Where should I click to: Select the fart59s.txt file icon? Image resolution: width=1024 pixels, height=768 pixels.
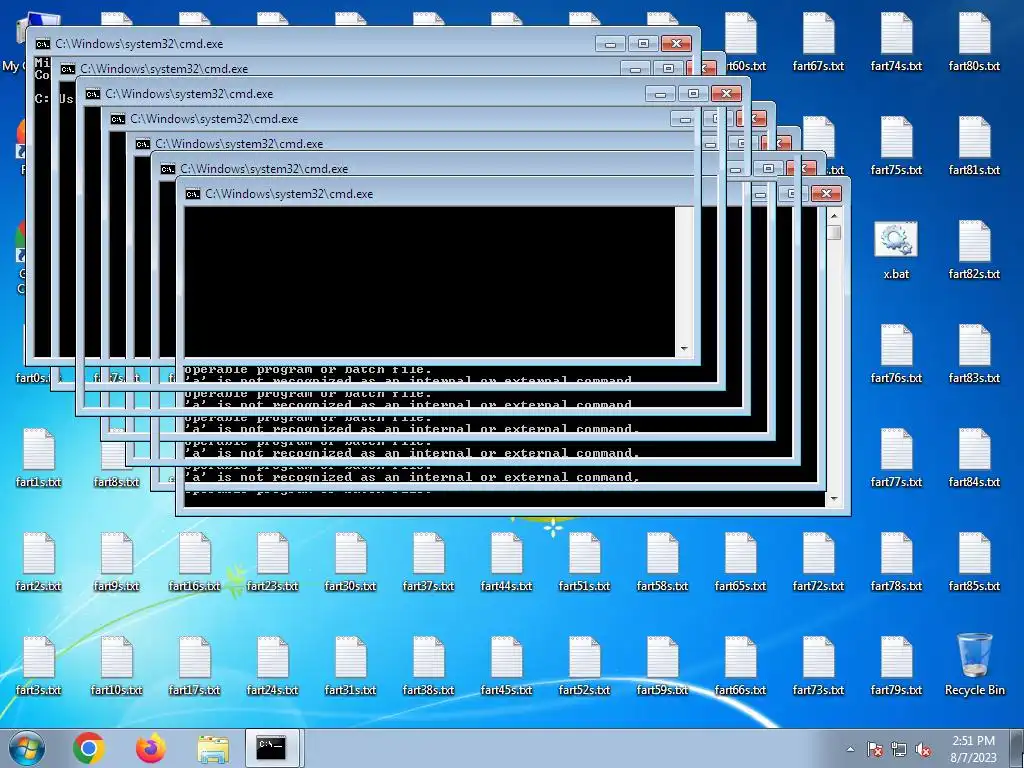[662, 665]
